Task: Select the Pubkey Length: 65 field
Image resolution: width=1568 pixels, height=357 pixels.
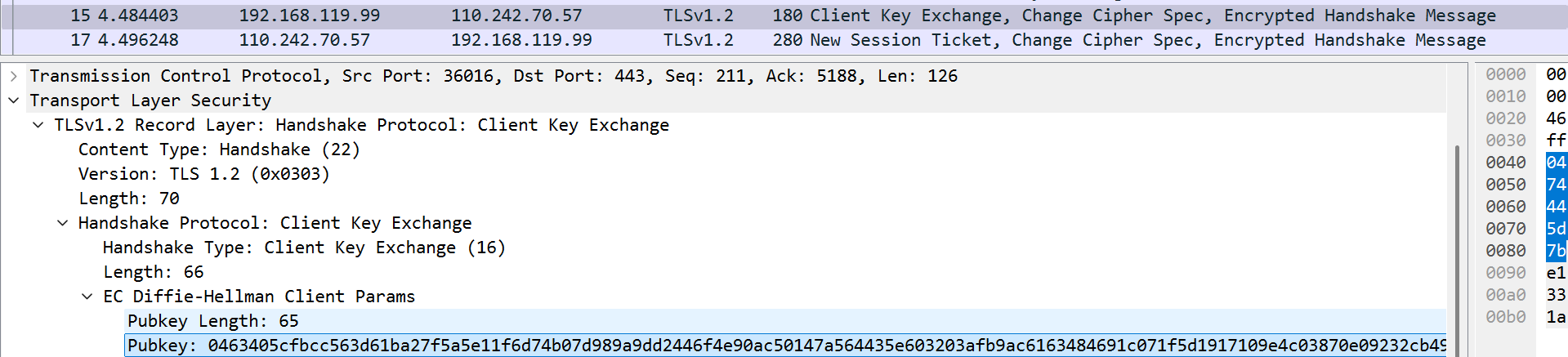Action: coord(213,321)
